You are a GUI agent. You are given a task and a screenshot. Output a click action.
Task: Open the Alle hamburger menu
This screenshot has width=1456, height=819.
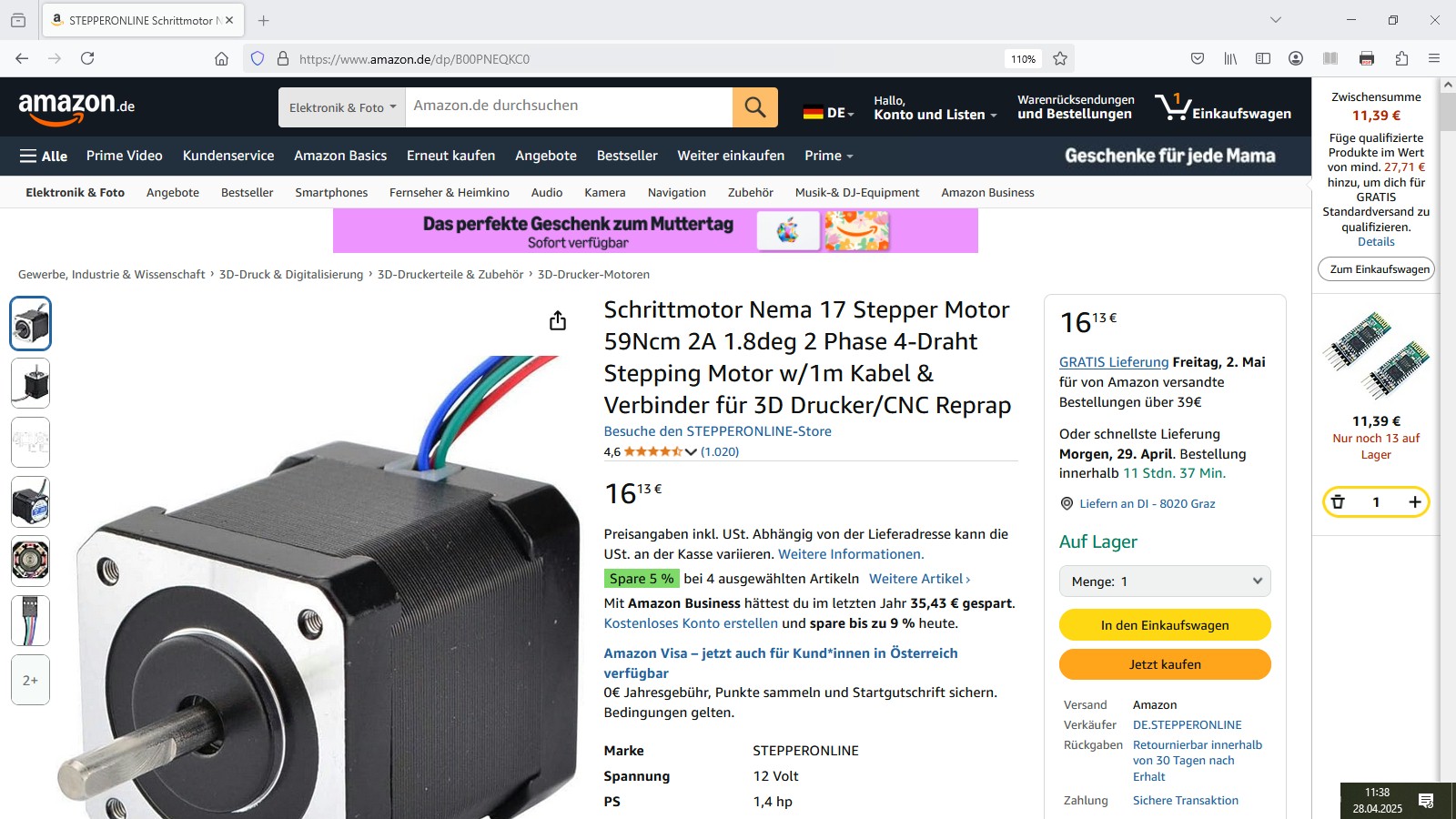click(x=44, y=156)
